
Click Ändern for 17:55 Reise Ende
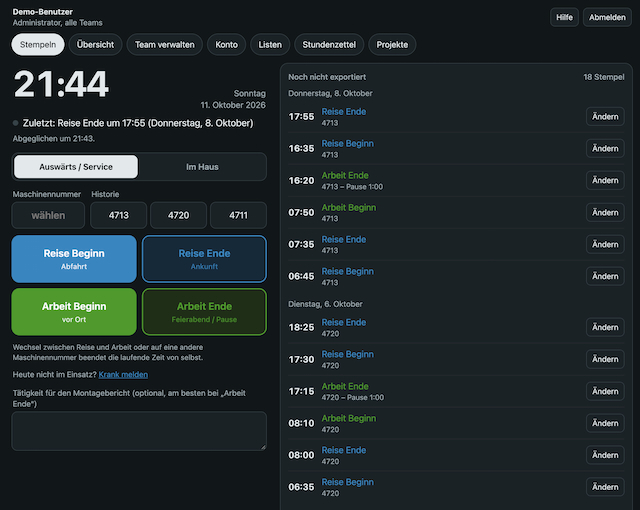click(605, 117)
